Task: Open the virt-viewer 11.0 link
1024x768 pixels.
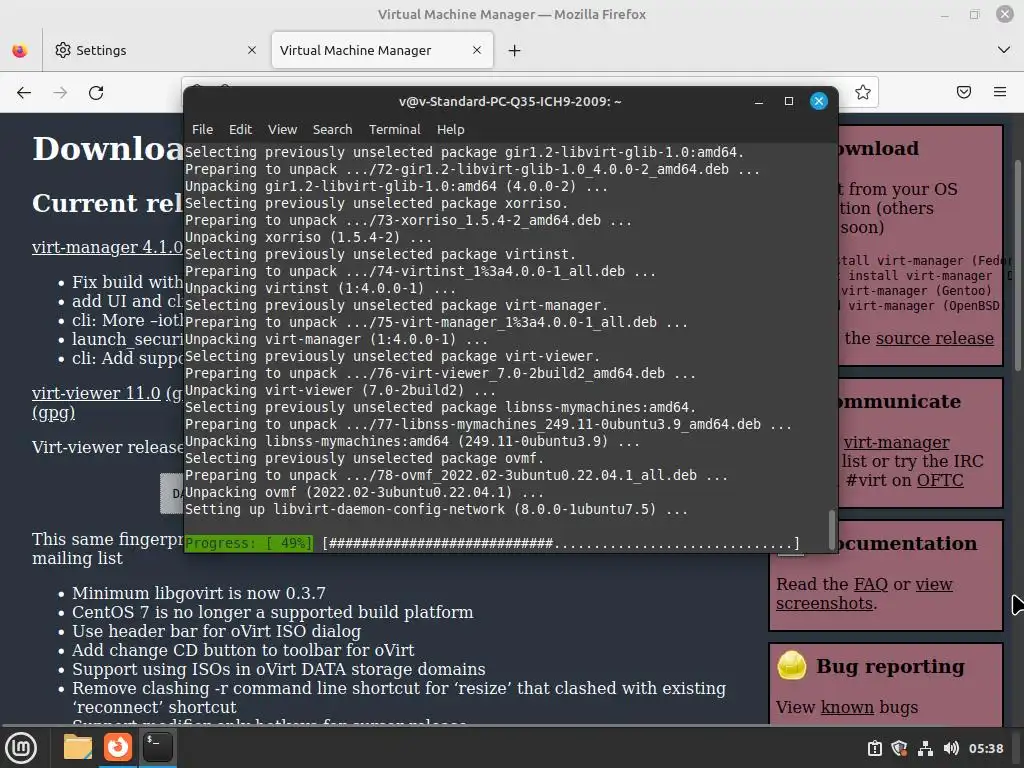Action: (x=96, y=393)
